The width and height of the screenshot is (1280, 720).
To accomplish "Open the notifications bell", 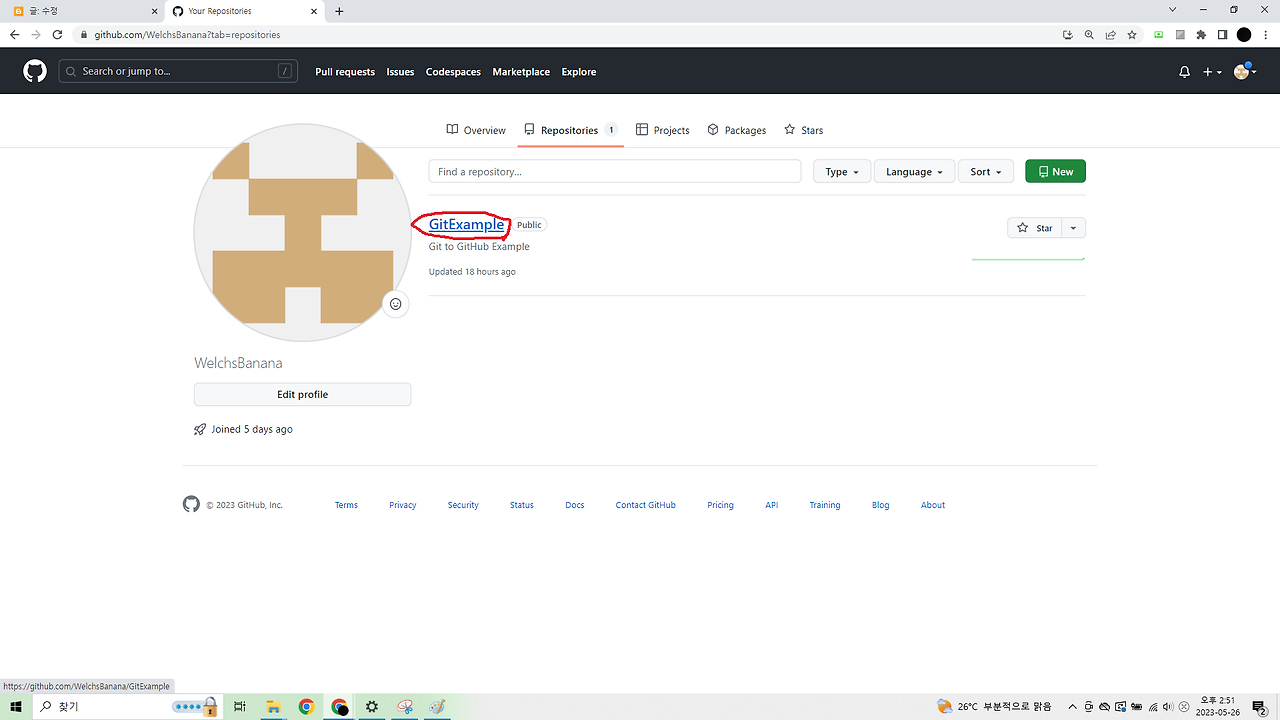I will 1184,72.
